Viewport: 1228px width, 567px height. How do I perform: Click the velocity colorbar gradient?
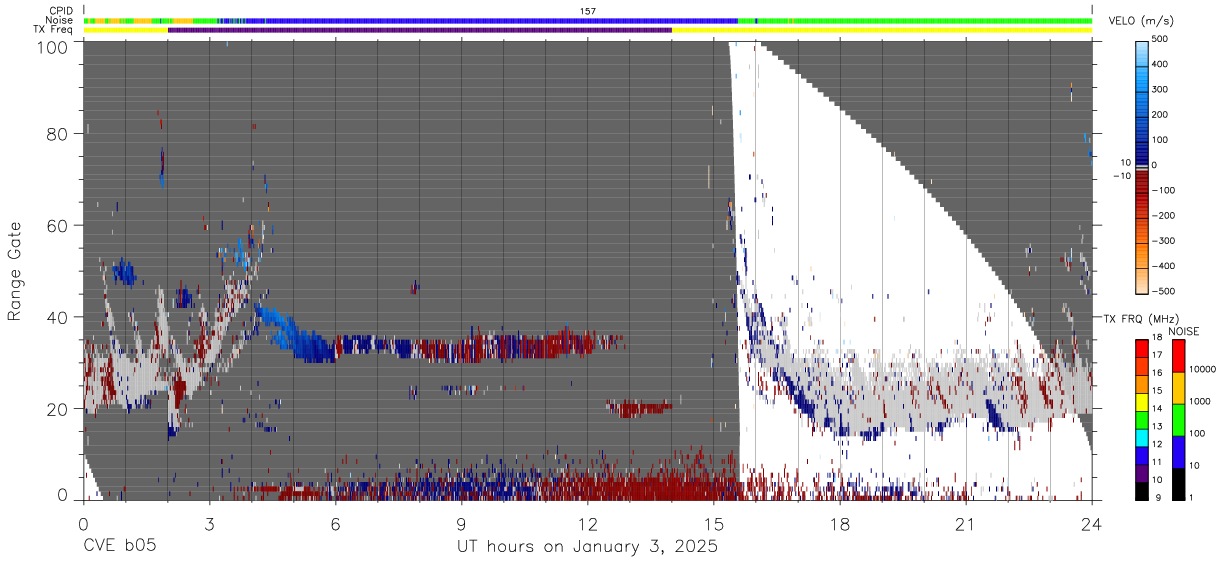1141,167
